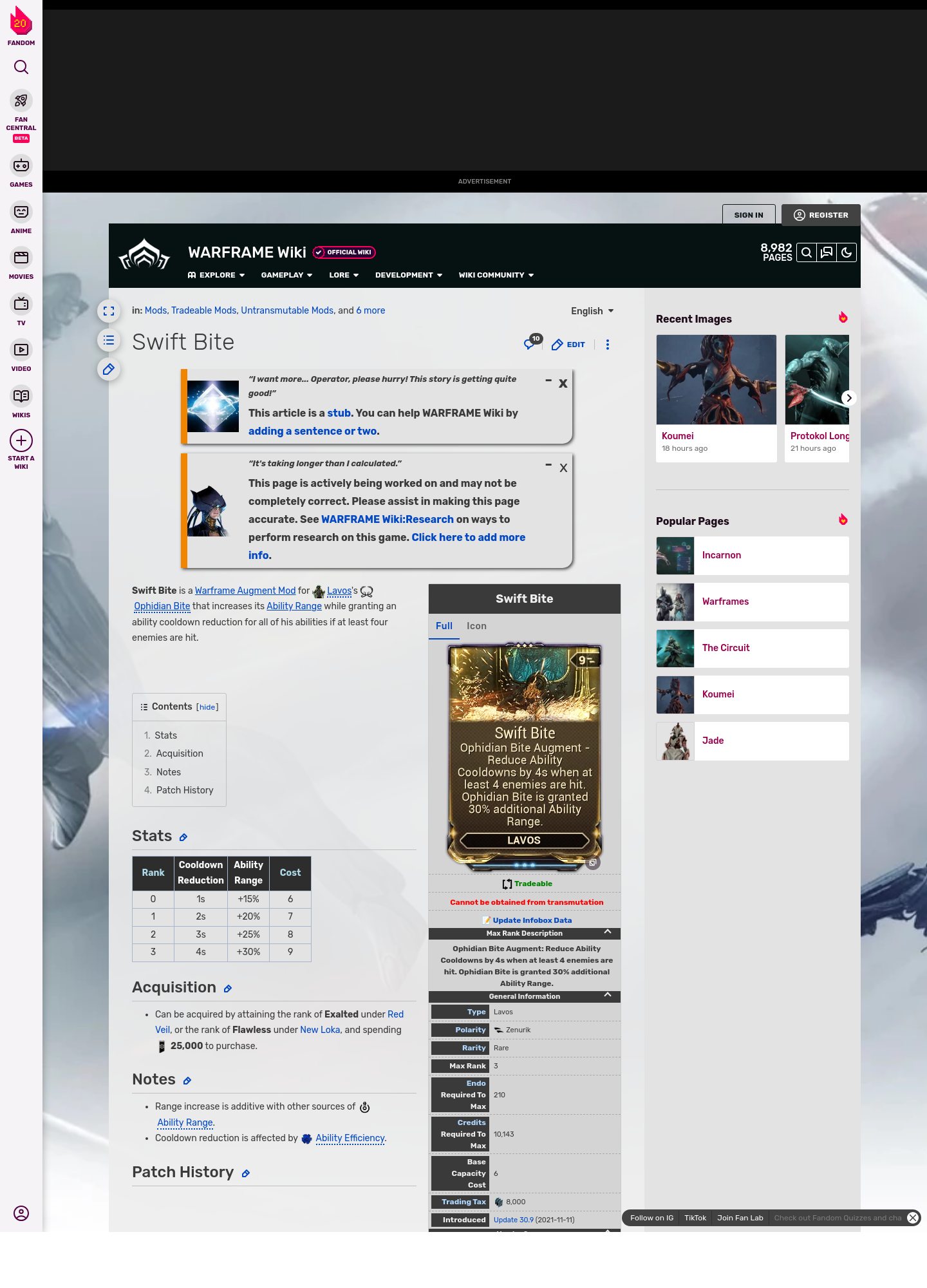Screen dimensions: 927x1288
Task: Dismiss the actively worked on notice
Action: pyautogui.click(x=563, y=468)
